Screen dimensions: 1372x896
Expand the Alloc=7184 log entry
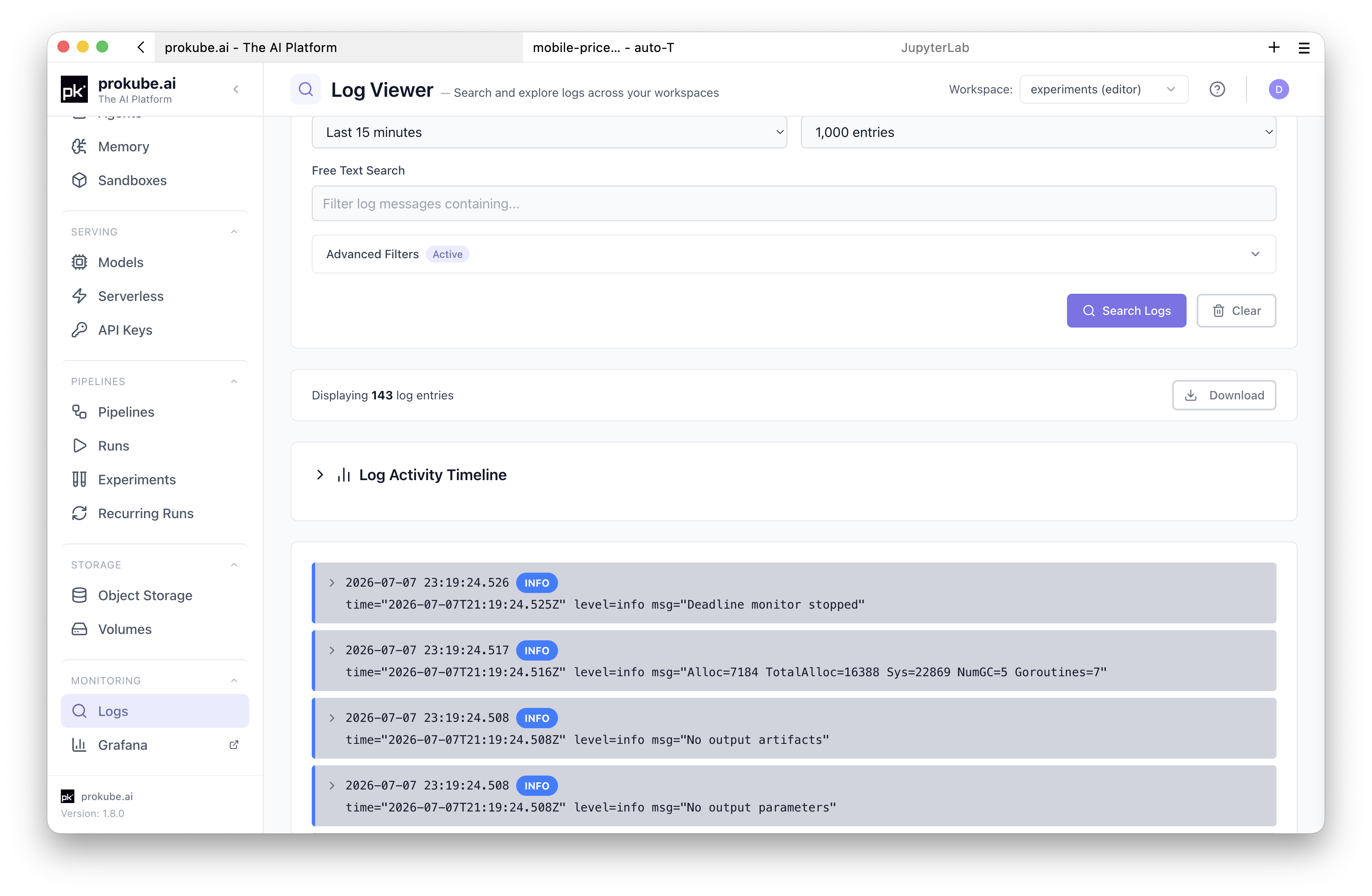click(332, 651)
